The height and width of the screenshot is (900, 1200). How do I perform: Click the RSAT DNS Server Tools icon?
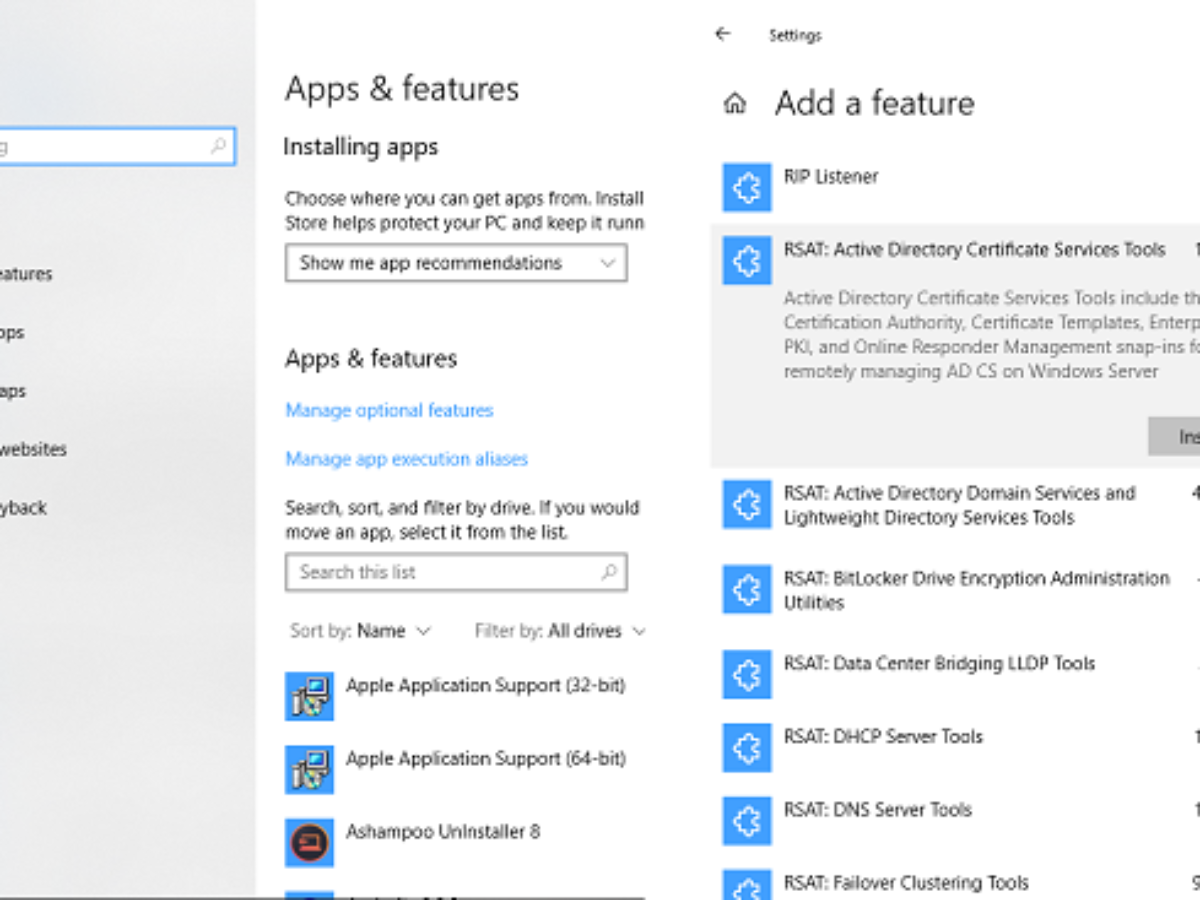[x=747, y=821]
